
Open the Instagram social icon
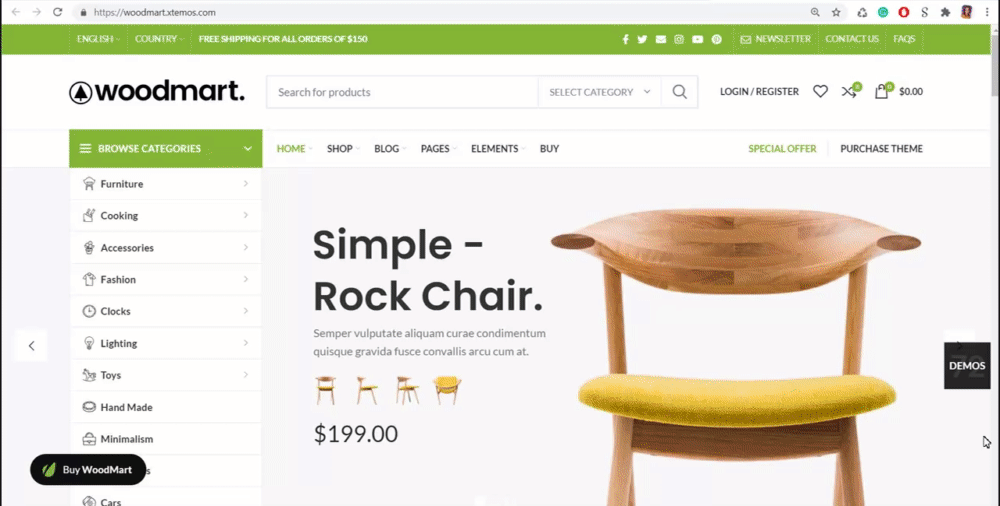(679, 39)
